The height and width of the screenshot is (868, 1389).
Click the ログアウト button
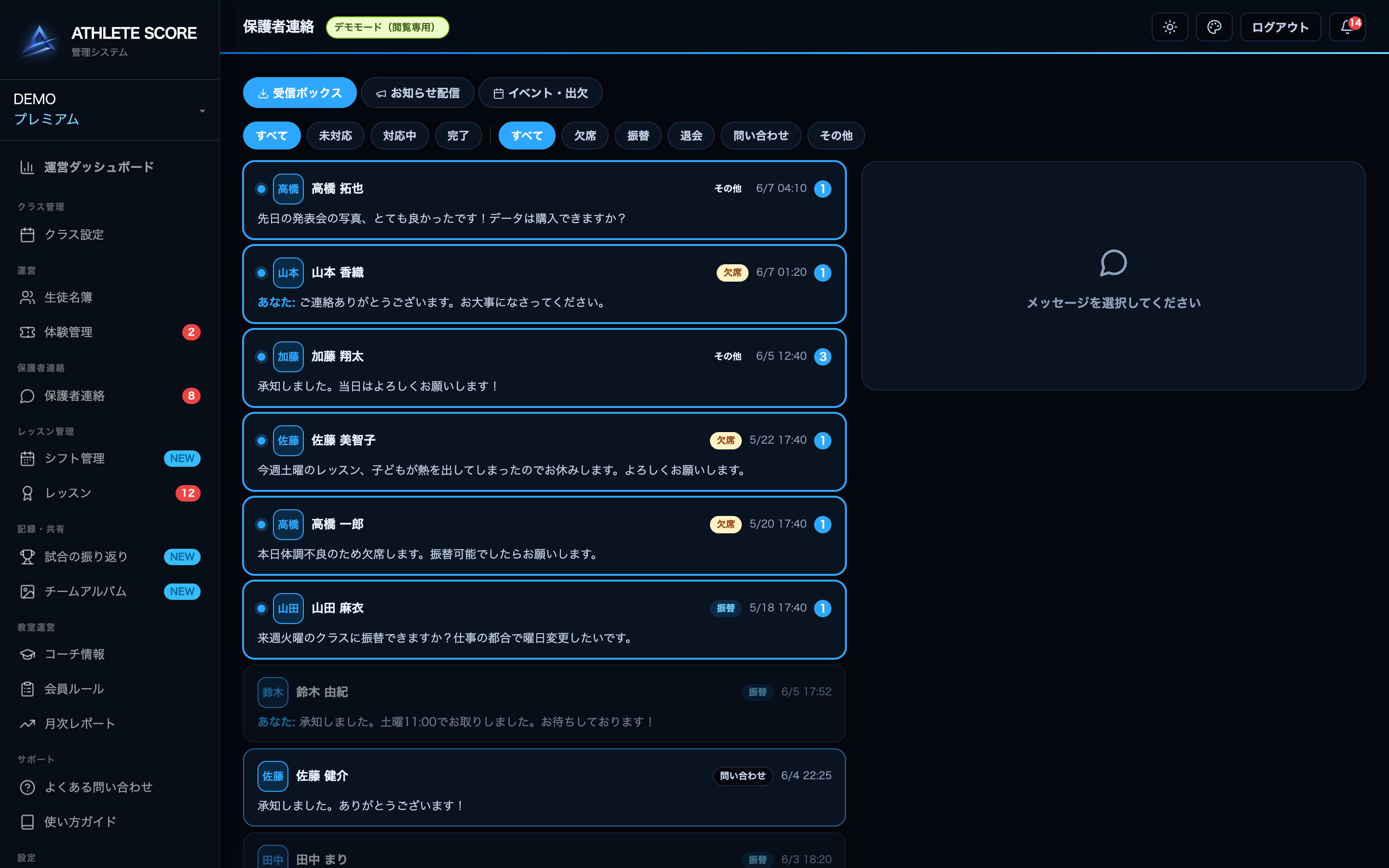[1280, 27]
